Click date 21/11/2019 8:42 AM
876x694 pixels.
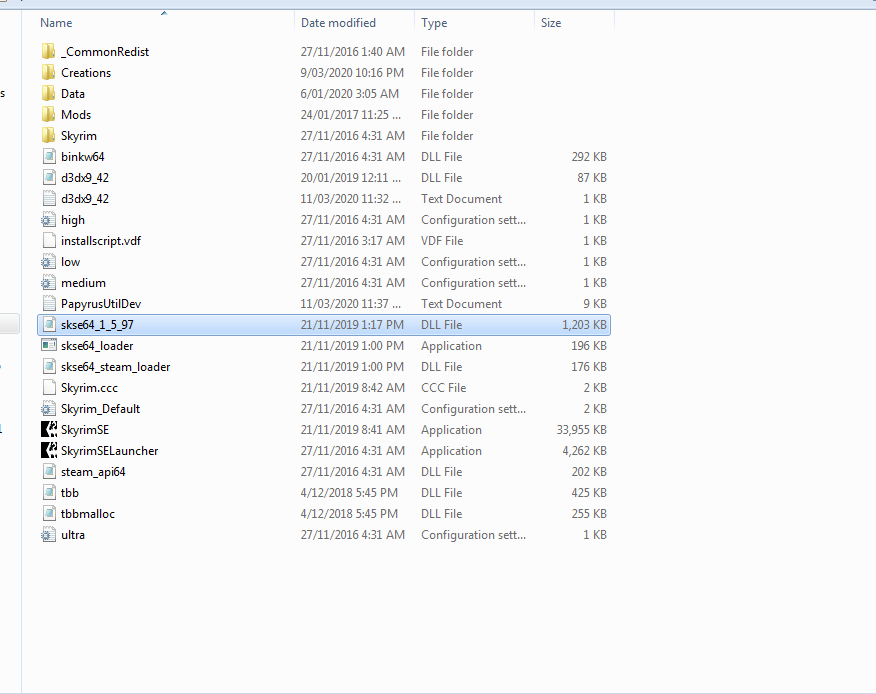pos(353,388)
